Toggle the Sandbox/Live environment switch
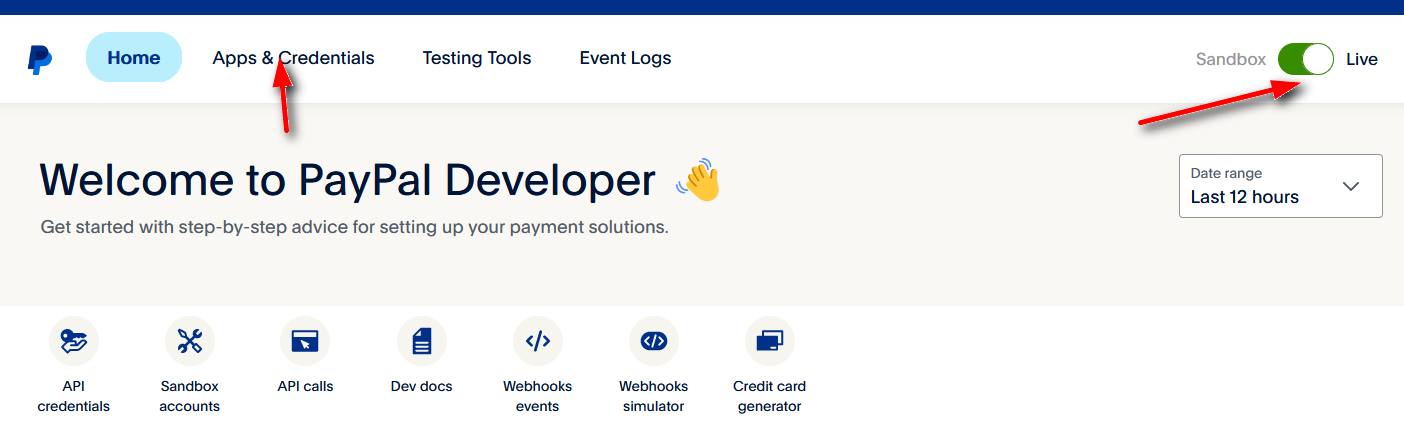The width and height of the screenshot is (1404, 433). [1306, 59]
